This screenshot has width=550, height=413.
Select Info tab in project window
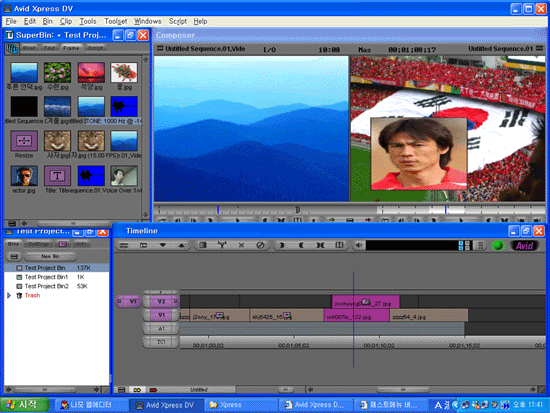point(81,244)
